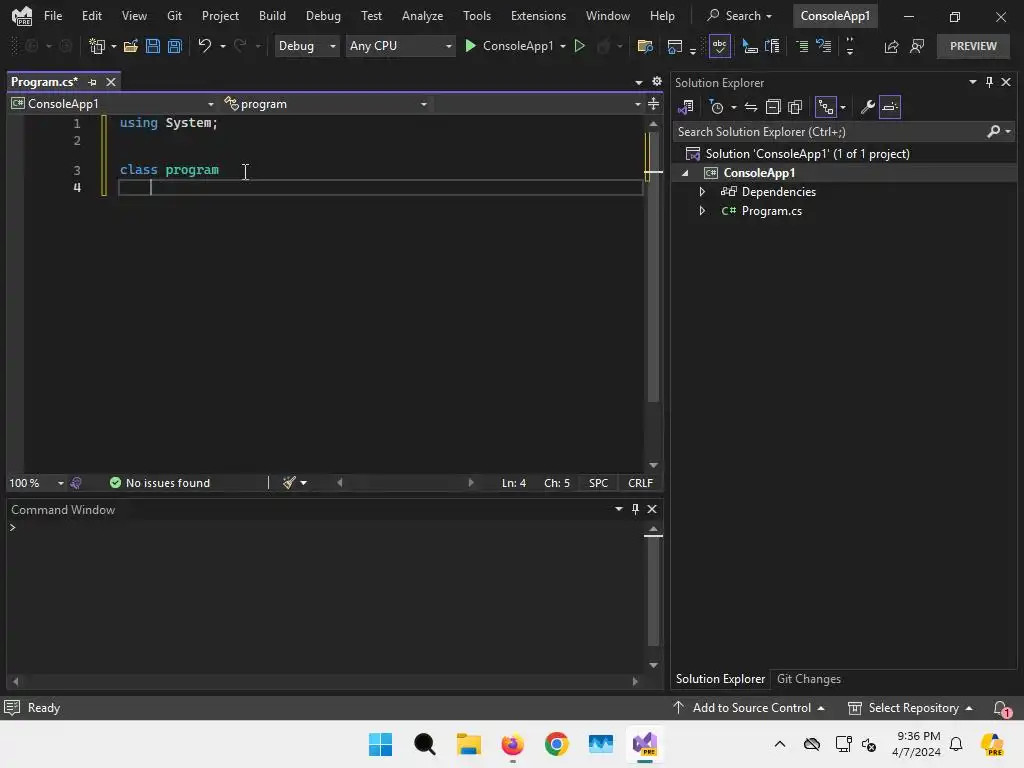Open the editor settings gear icon
1024x768 pixels.
click(x=657, y=81)
